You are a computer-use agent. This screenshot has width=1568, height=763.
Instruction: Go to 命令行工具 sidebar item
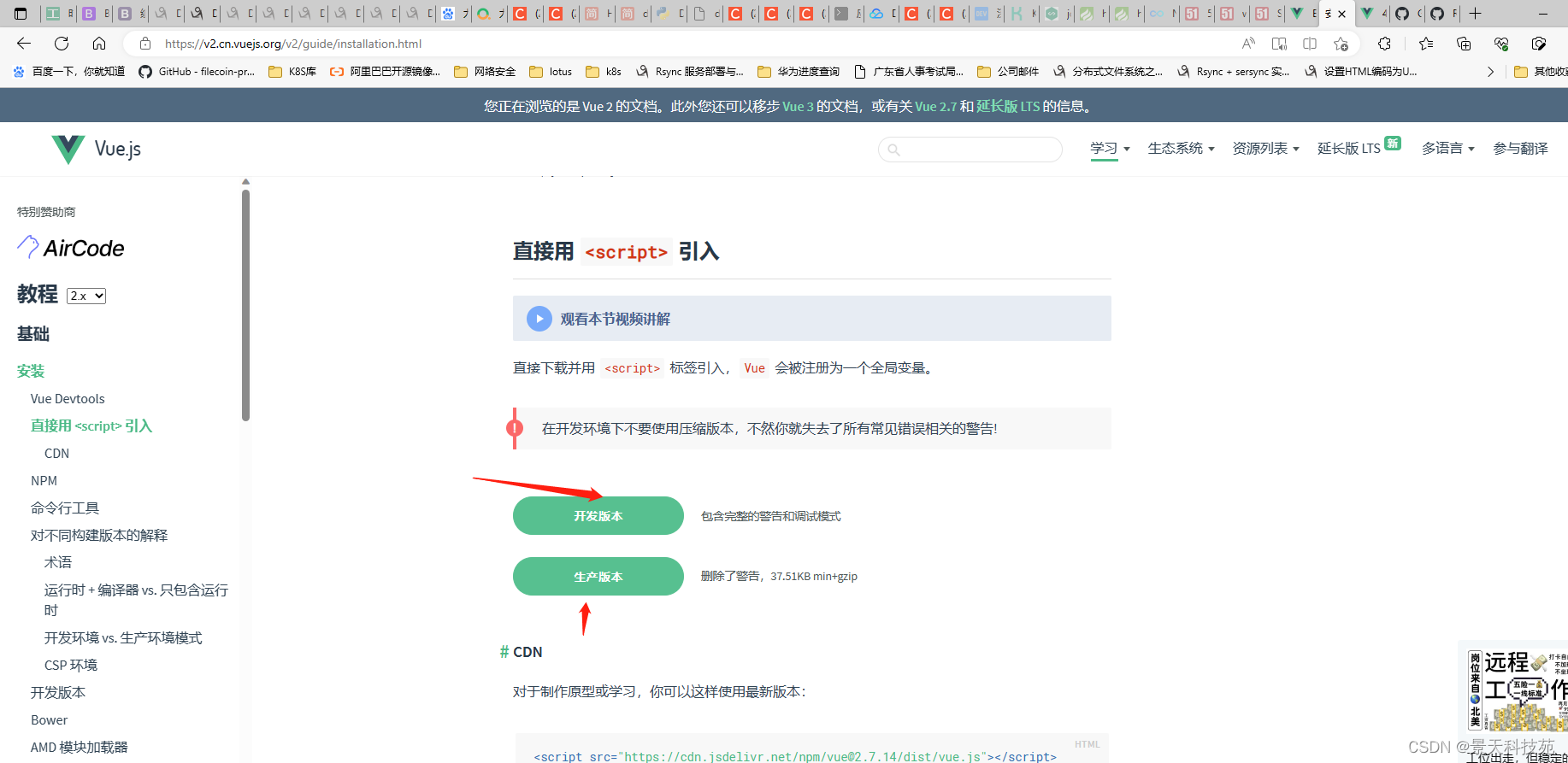point(65,508)
